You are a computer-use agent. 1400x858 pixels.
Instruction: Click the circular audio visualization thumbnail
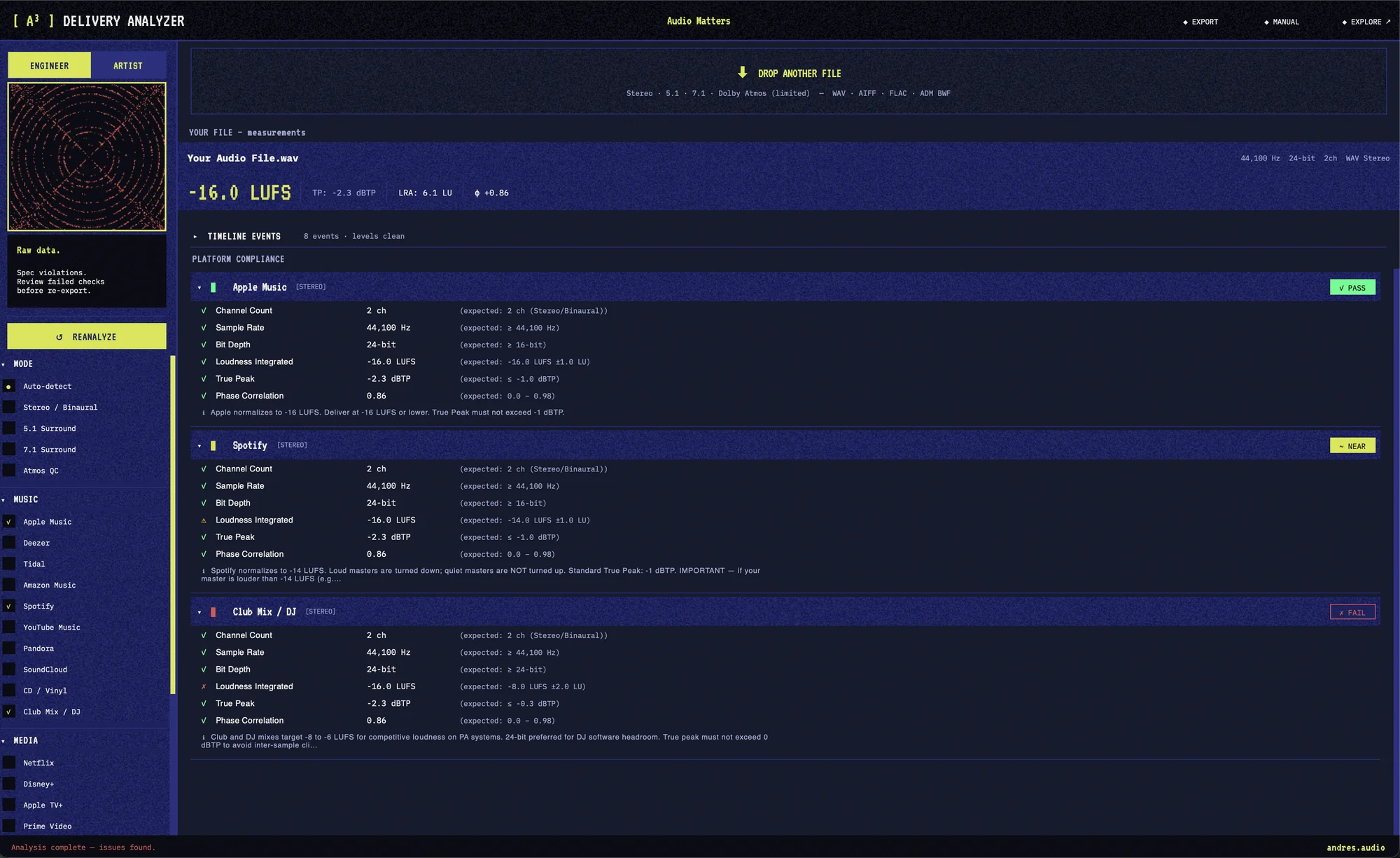87,157
